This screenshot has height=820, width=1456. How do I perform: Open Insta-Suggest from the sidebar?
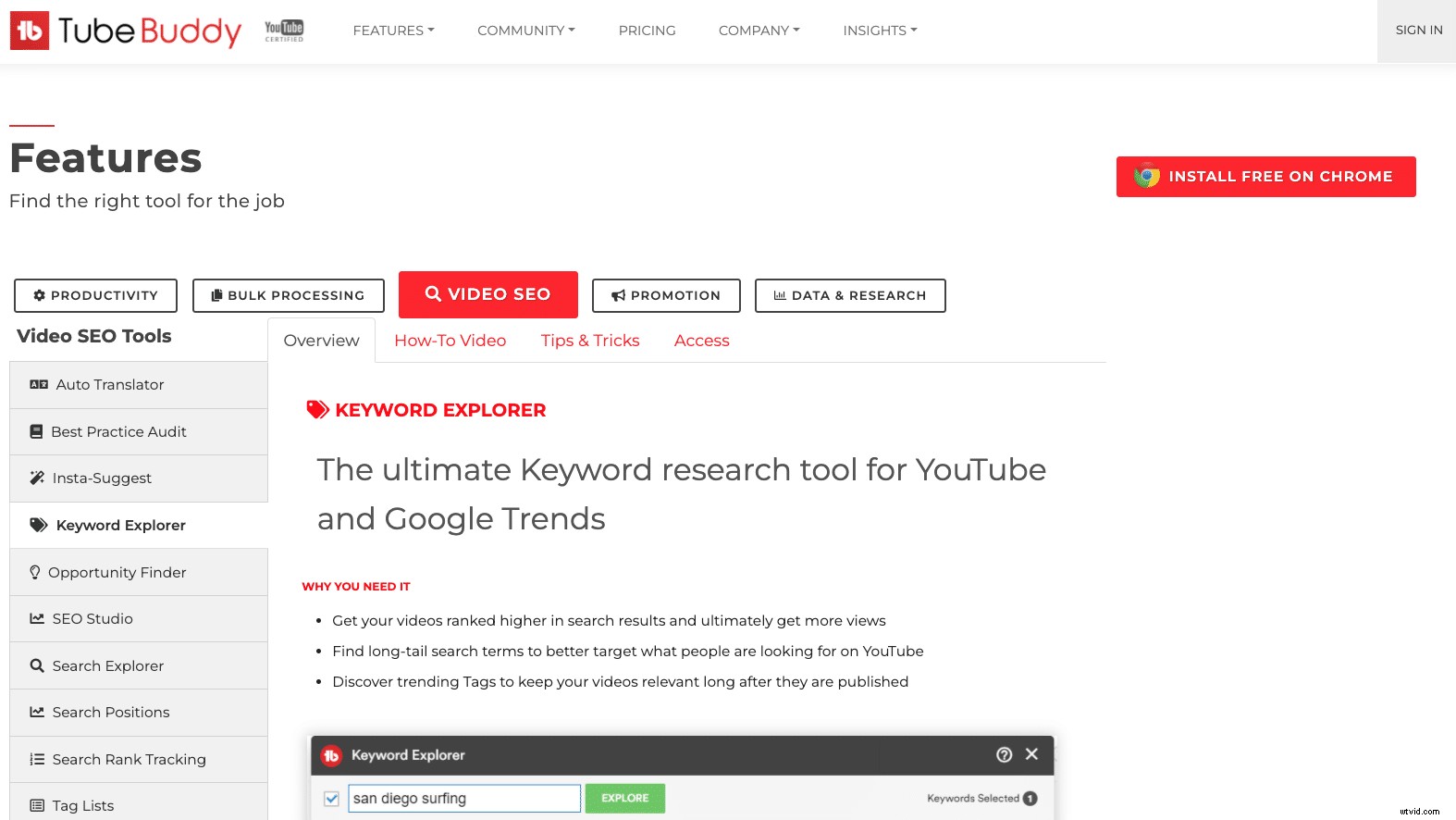[139, 478]
